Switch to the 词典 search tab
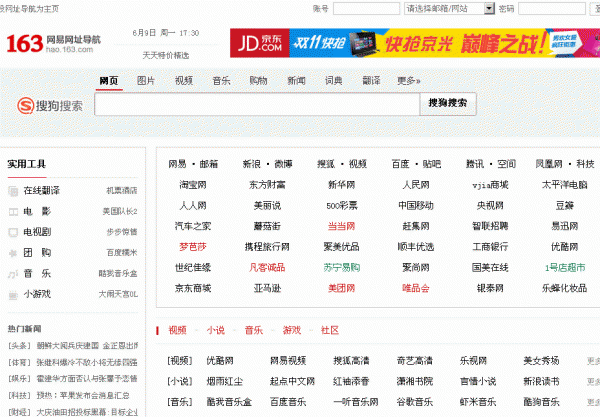 point(334,81)
